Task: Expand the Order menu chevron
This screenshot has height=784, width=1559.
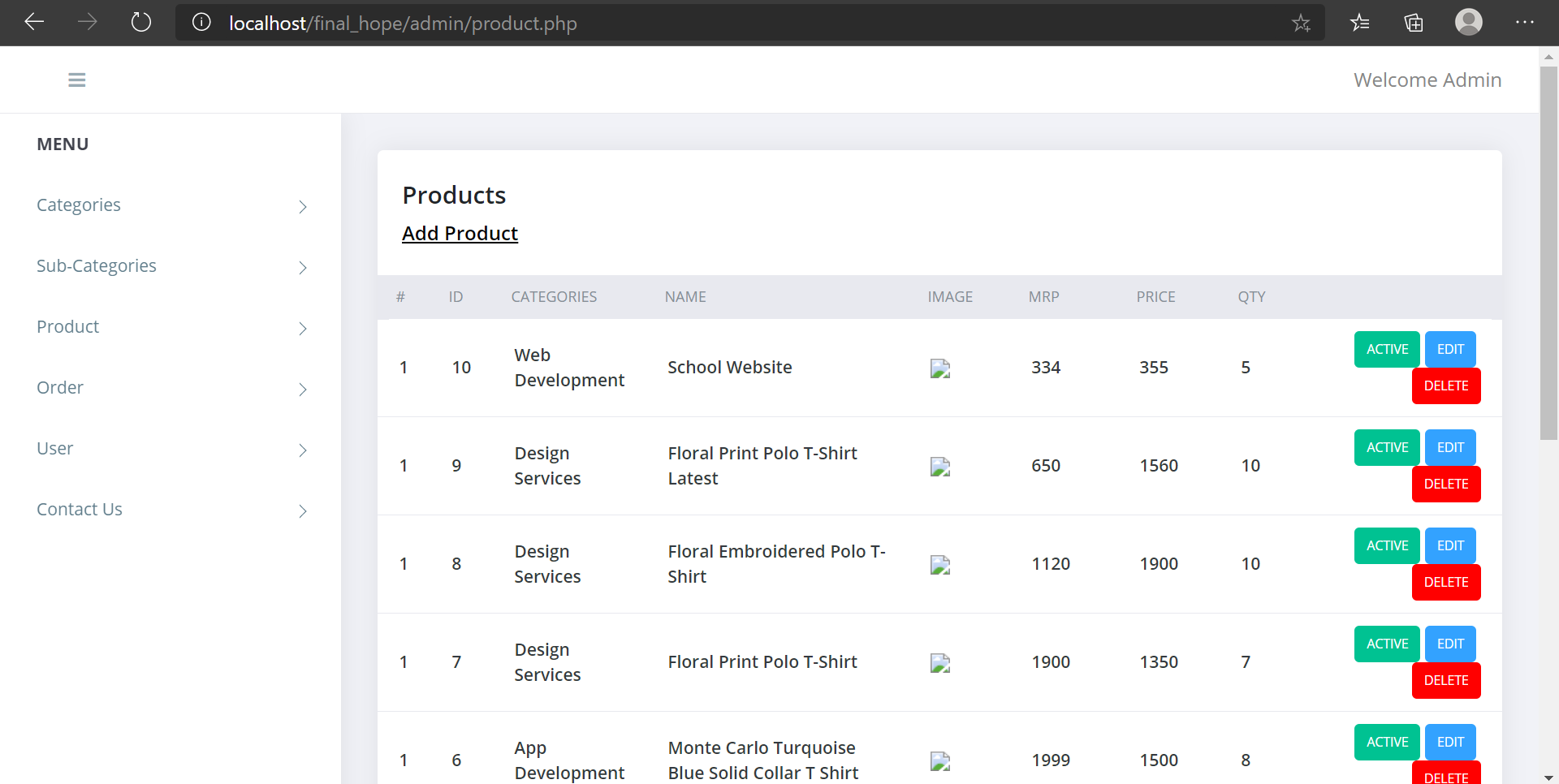Action: point(302,390)
